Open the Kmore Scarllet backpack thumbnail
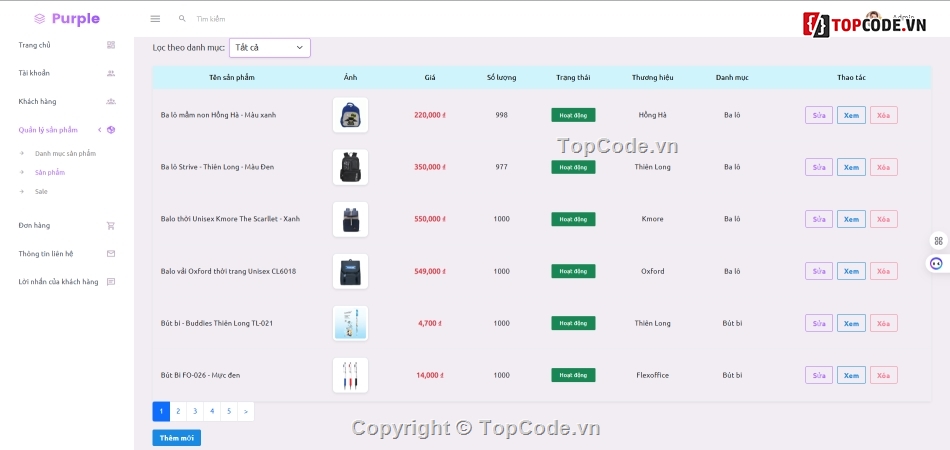 [350, 219]
